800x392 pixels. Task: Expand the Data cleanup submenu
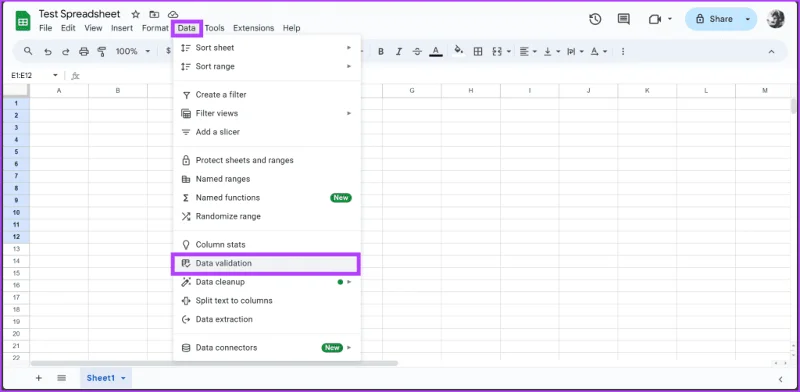click(267, 282)
